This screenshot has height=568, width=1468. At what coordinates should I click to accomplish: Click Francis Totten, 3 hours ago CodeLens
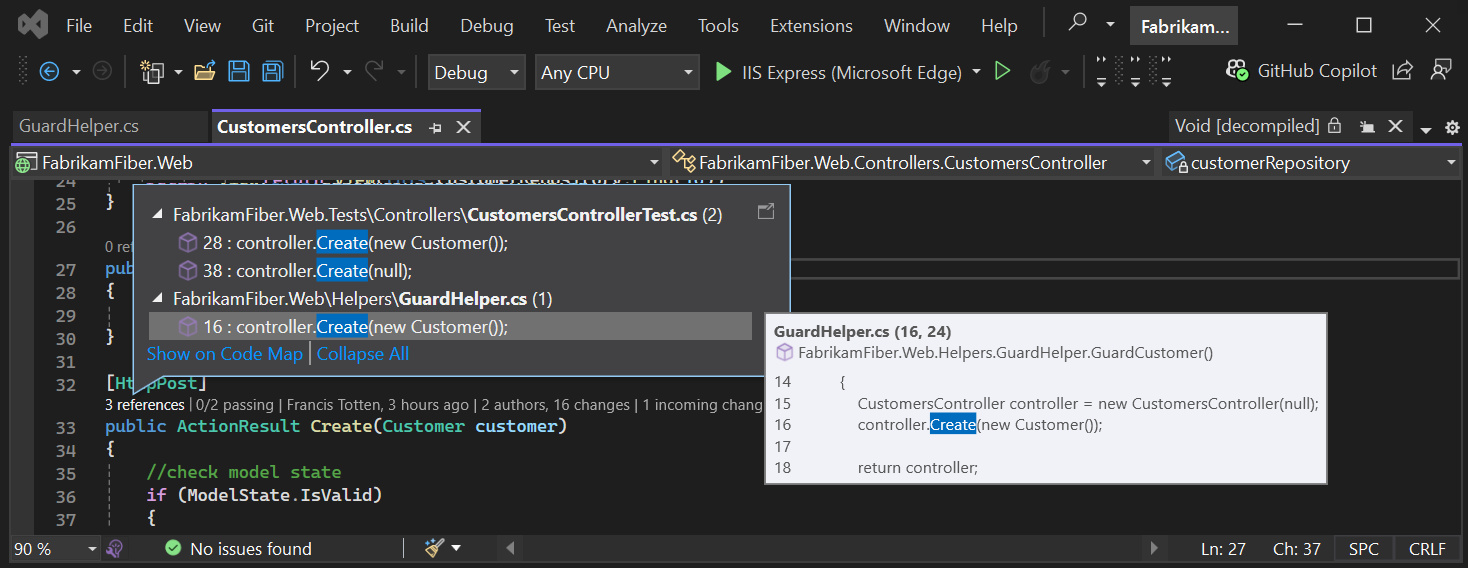pyautogui.click(x=378, y=405)
